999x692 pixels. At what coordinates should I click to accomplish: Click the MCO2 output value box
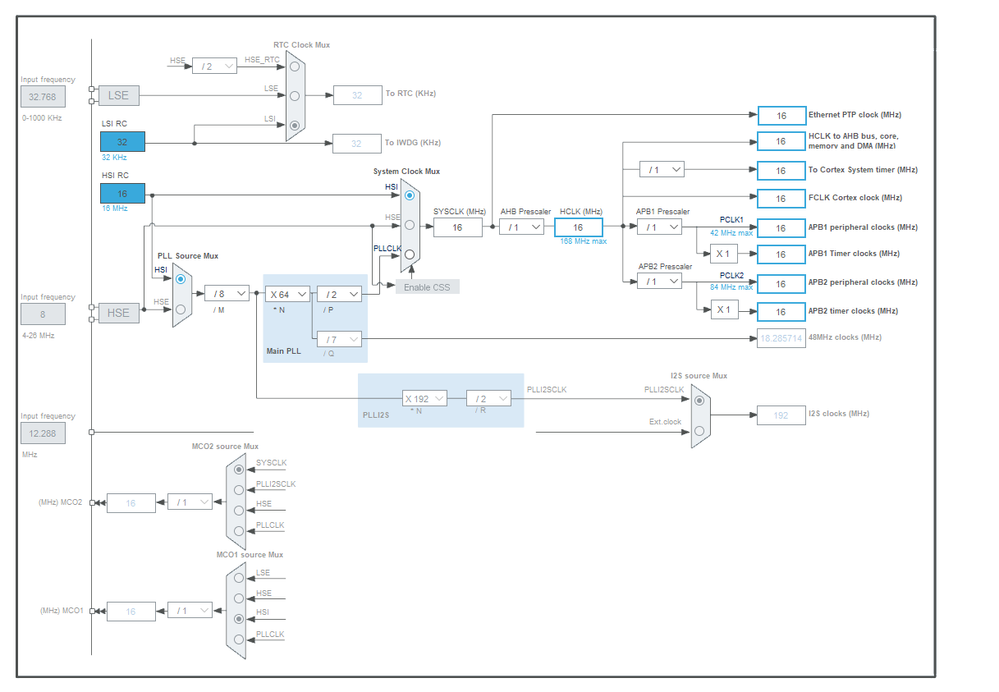[131, 503]
